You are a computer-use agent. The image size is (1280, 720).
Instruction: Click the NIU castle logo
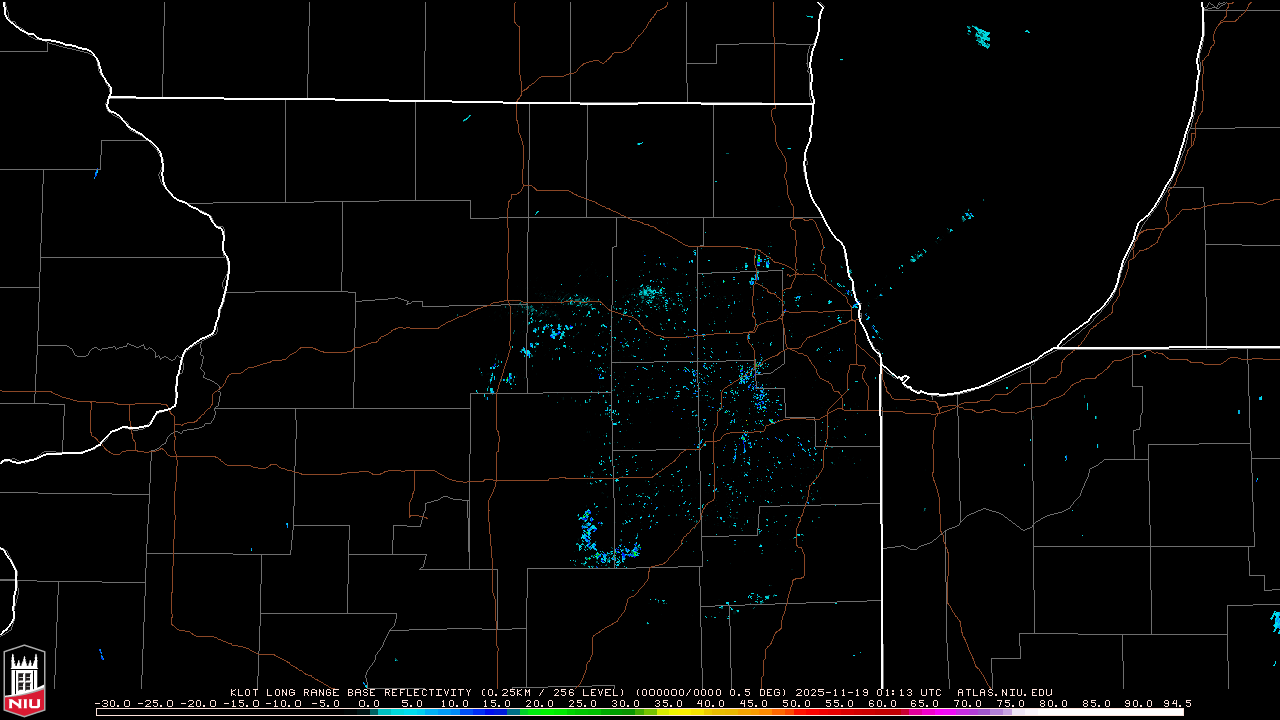click(x=24, y=681)
